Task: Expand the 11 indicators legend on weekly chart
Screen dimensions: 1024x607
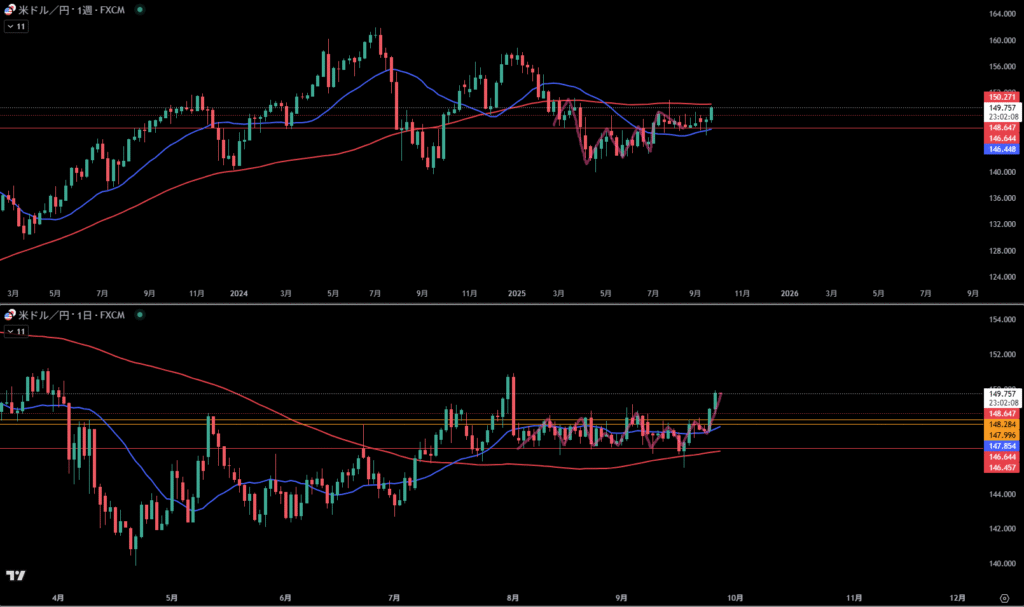Action: coord(16,26)
